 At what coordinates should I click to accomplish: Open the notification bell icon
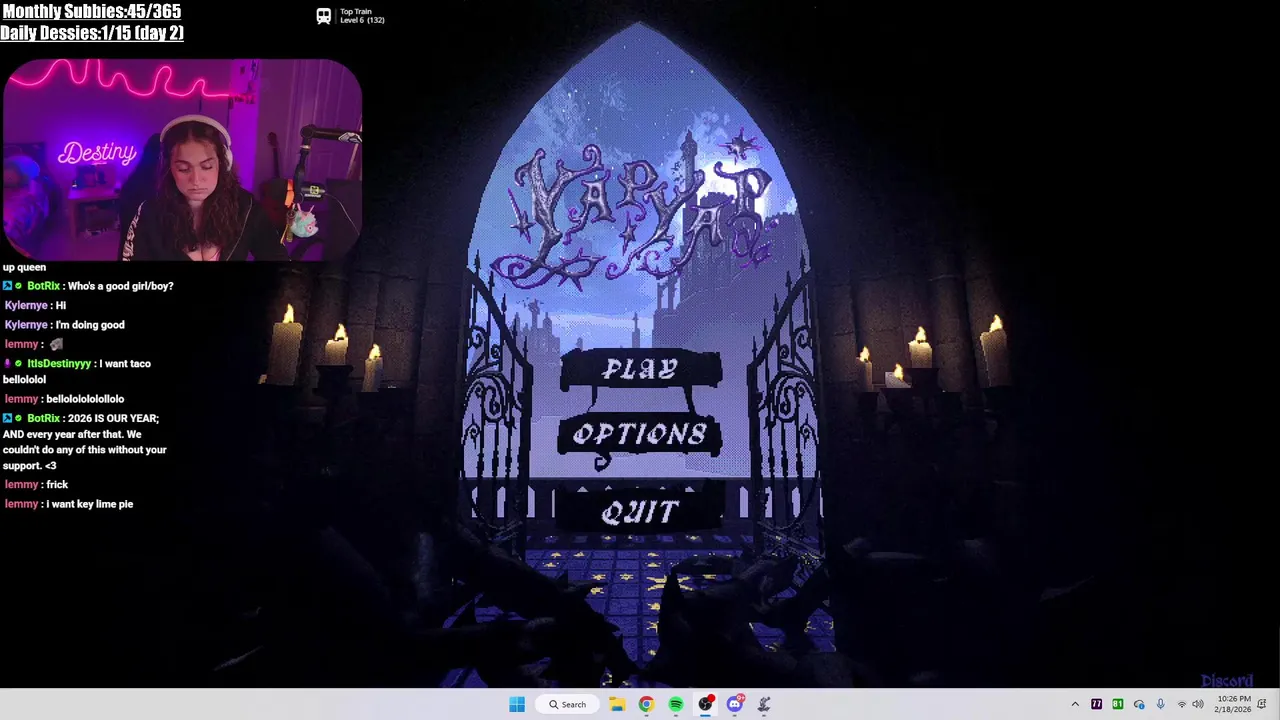pyautogui.click(x=1263, y=704)
